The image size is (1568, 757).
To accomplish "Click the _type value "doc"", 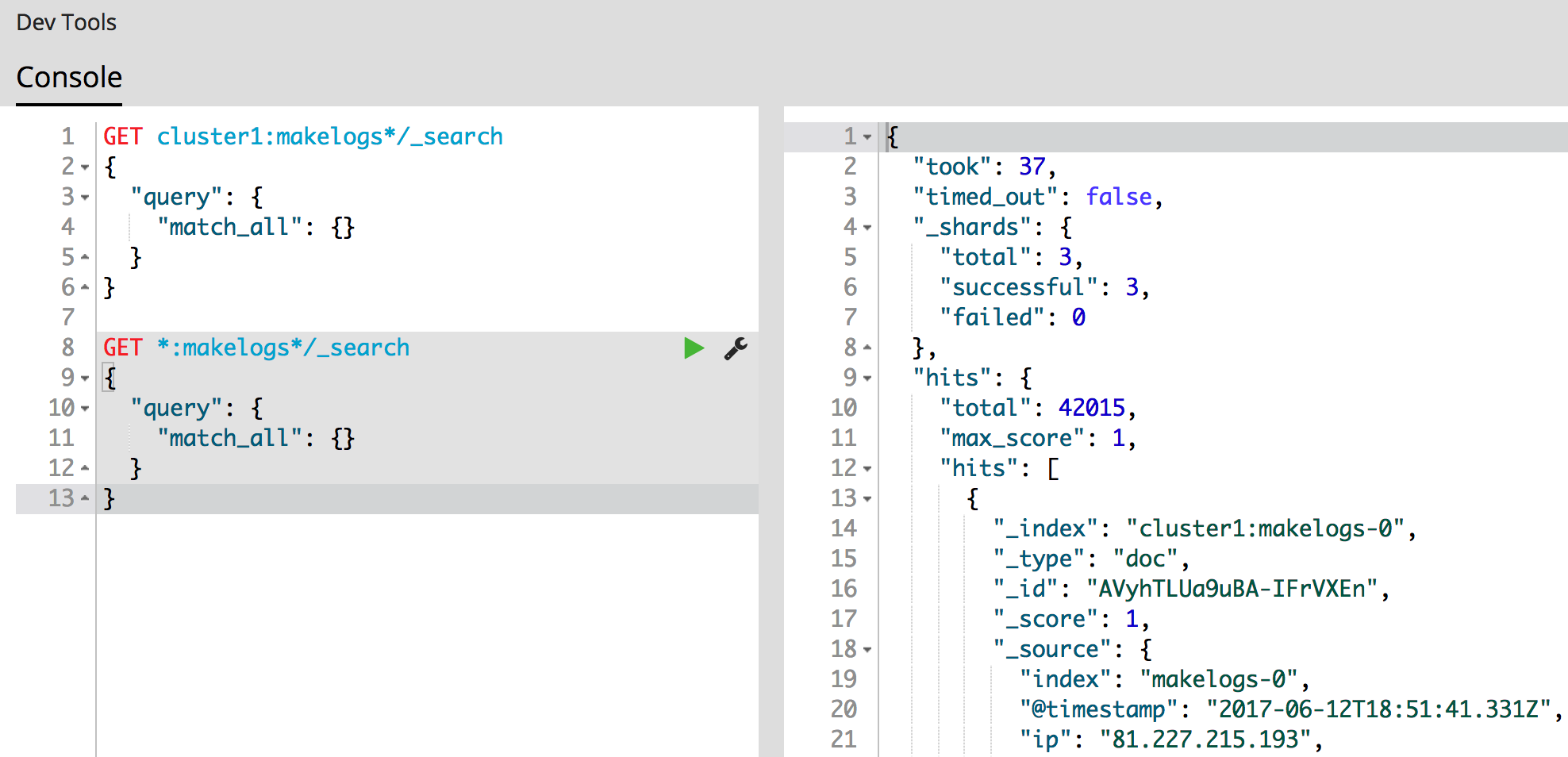I will (x=1146, y=559).
